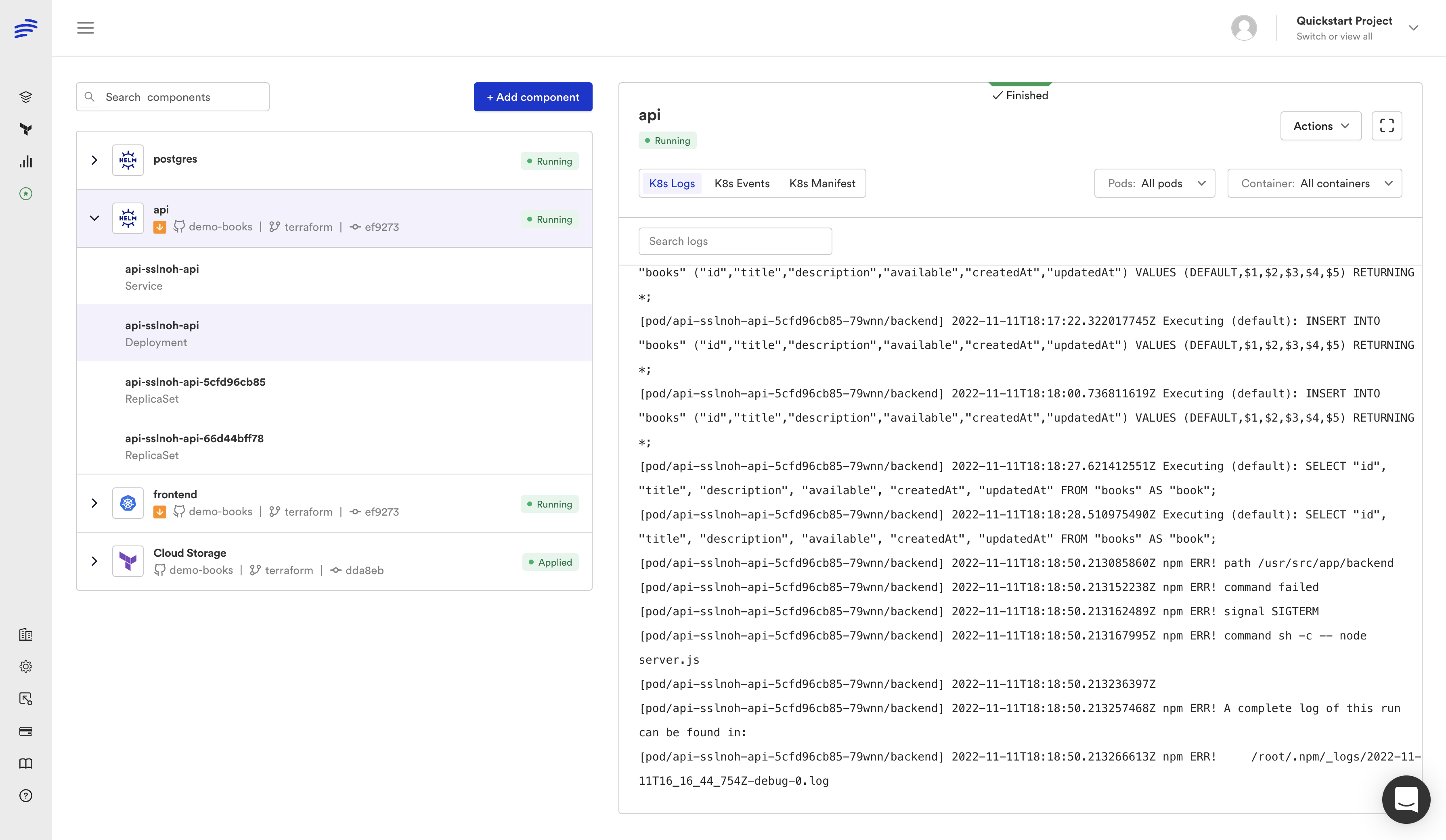Expand the postgres component row
Image resolution: width=1446 pixels, height=840 pixels.
tap(95, 160)
